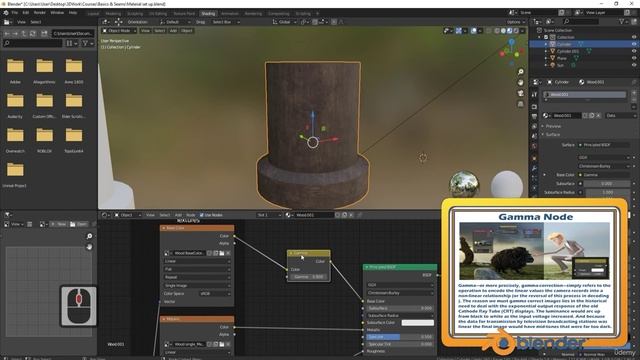This screenshot has height=360, width=640.
Task: Hide Collection with its eye icon
Action: click(634, 37)
